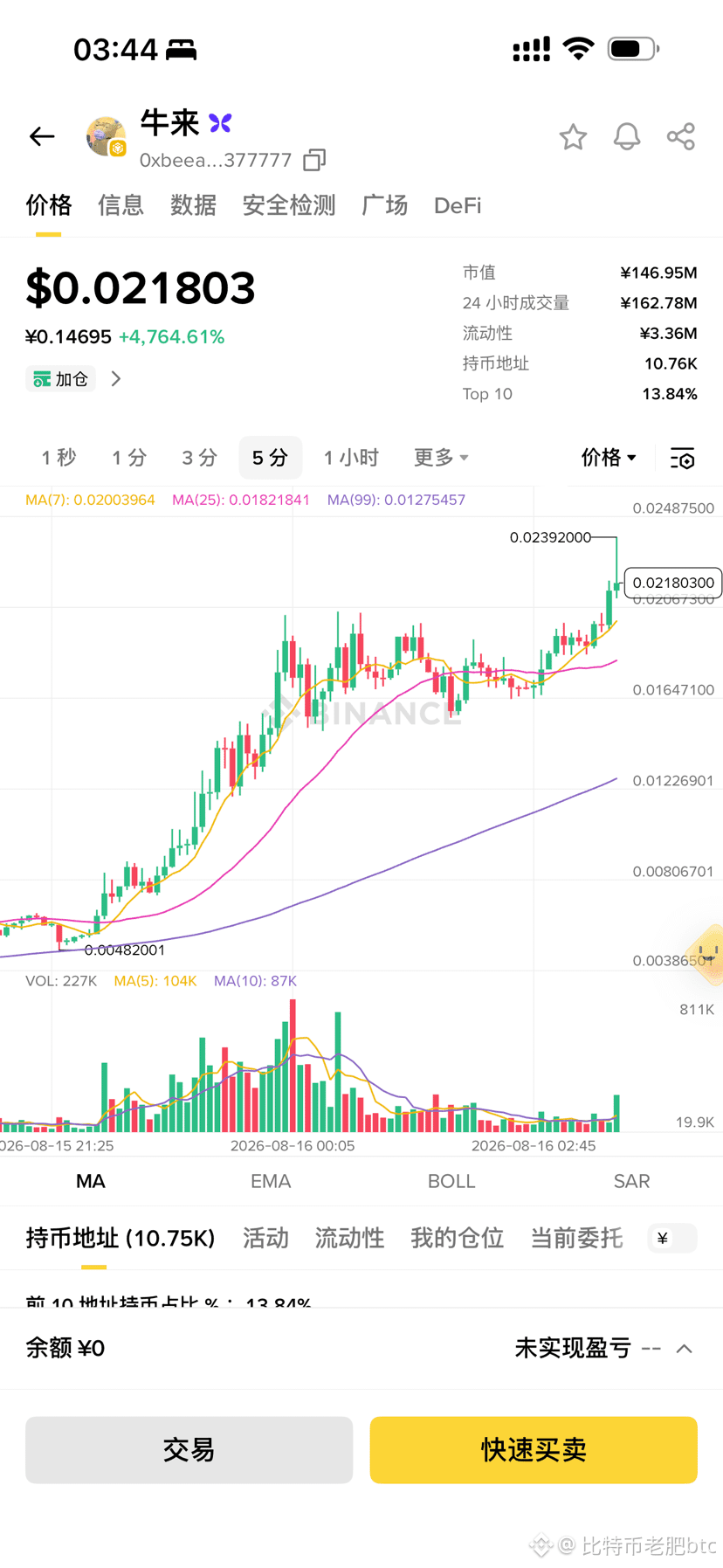
Task: Tap the 0.00482001 low marker
Action: pyautogui.click(x=124, y=950)
